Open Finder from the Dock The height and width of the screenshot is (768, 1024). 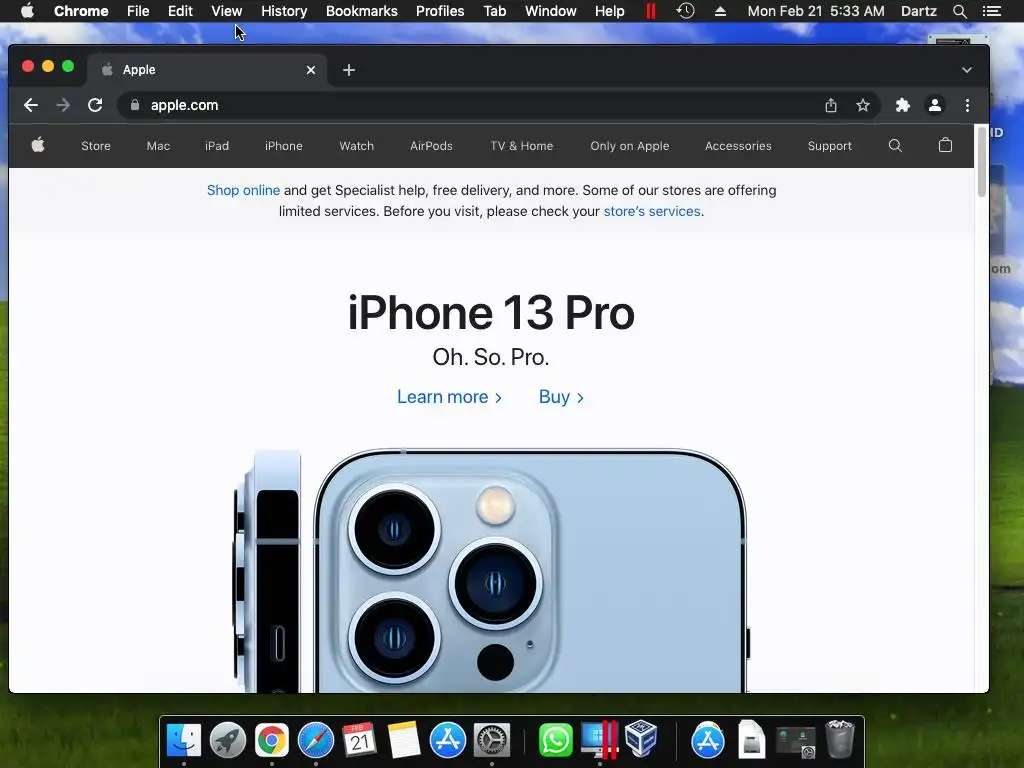pyautogui.click(x=184, y=739)
